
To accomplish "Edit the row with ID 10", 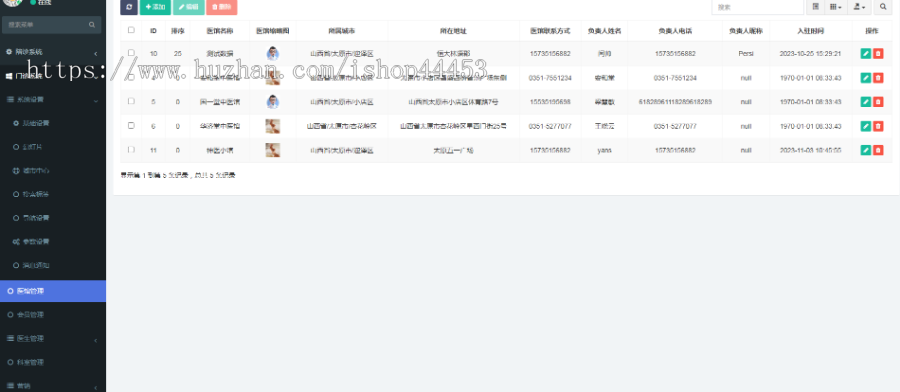I will tap(866, 54).
